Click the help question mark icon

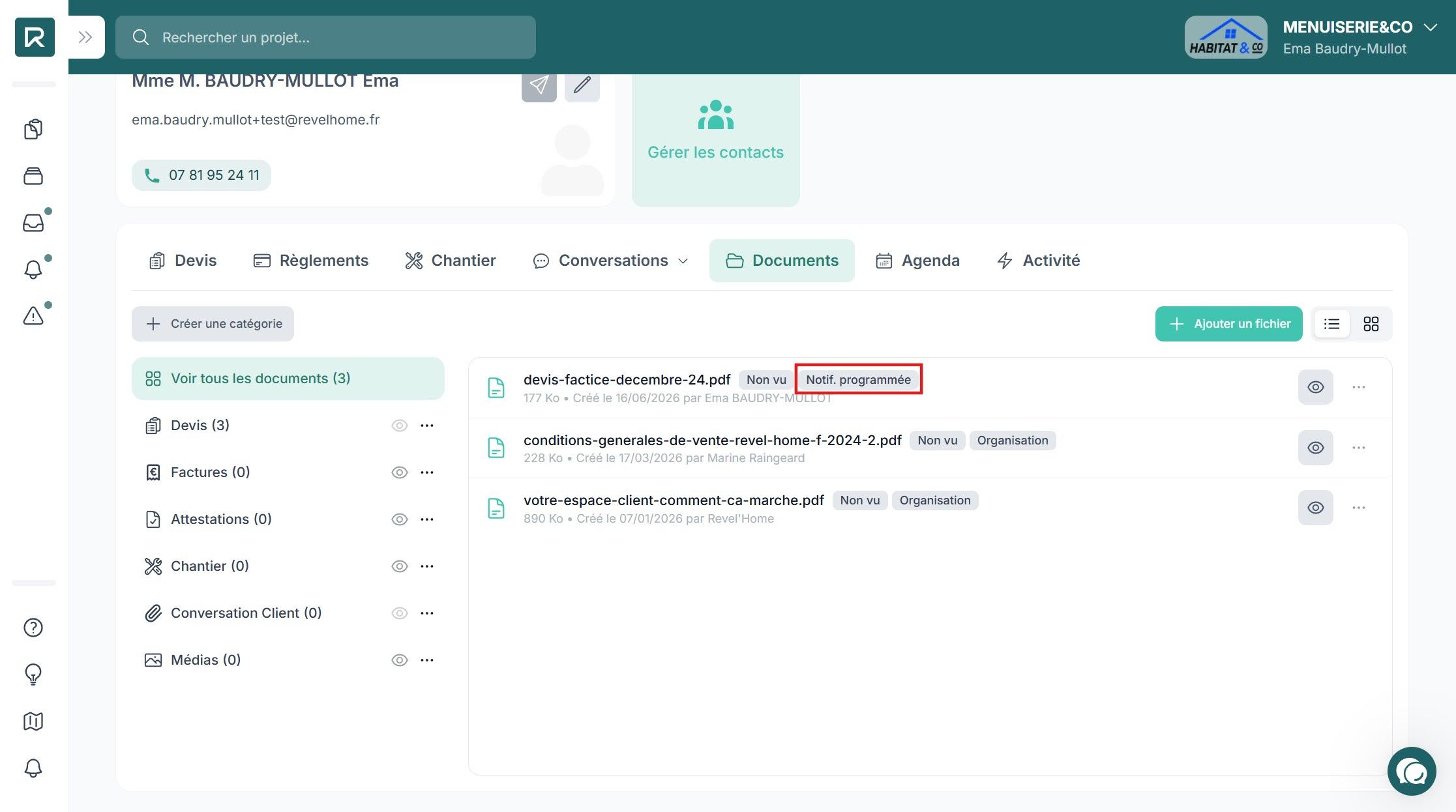pyautogui.click(x=33, y=628)
